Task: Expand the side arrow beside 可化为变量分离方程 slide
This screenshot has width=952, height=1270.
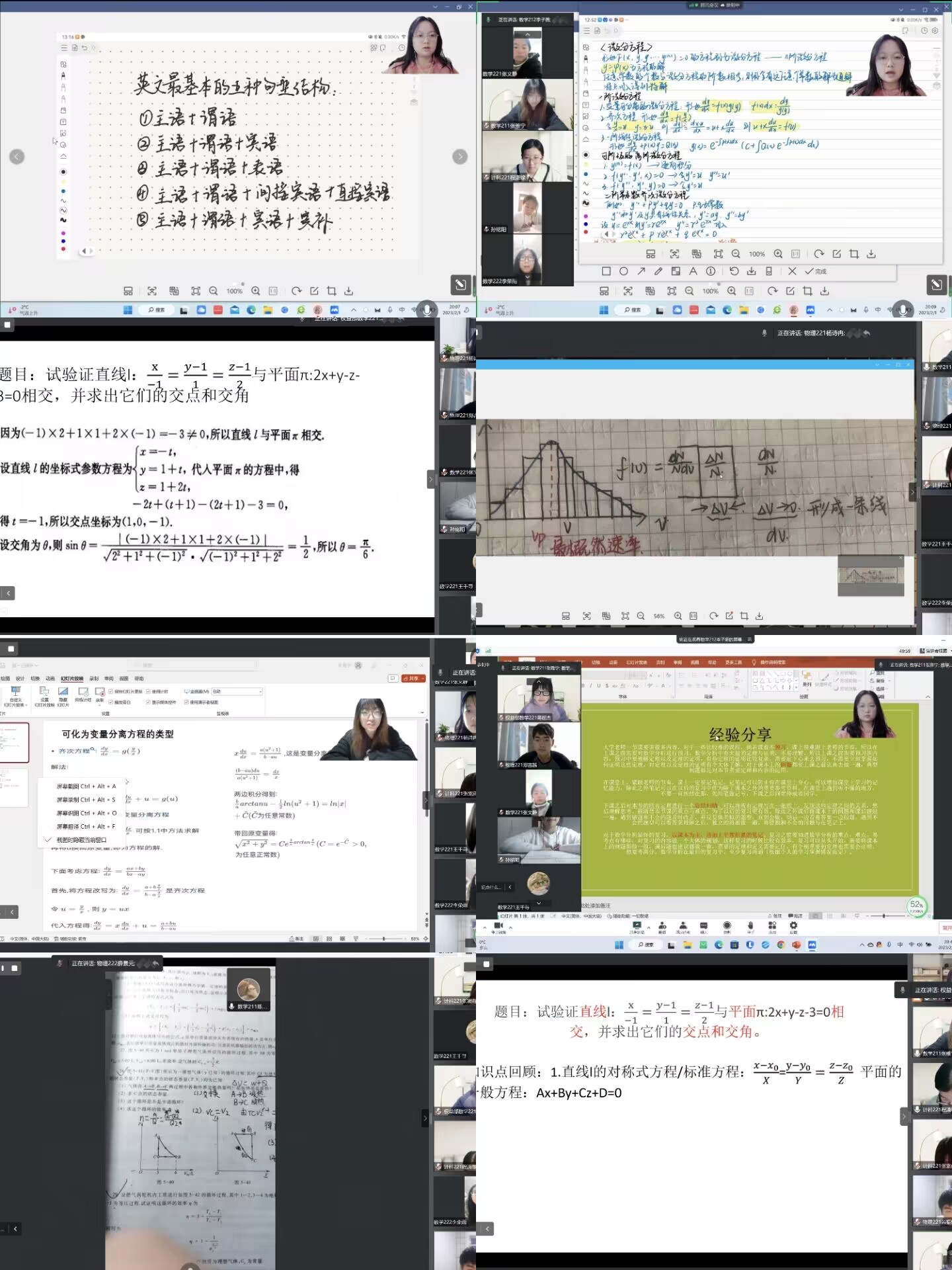Action: pos(426,800)
